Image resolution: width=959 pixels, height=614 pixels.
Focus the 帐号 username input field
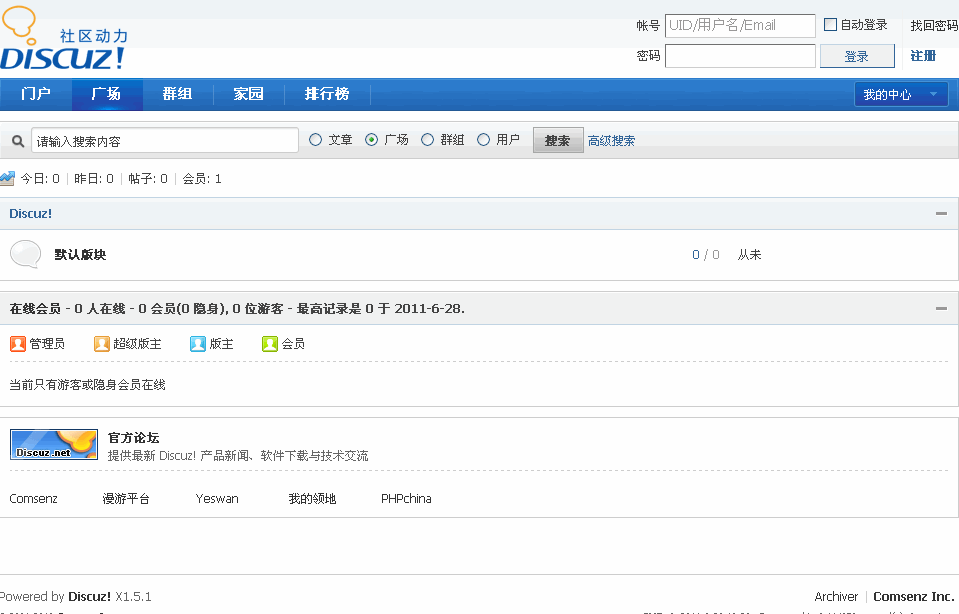[740, 26]
